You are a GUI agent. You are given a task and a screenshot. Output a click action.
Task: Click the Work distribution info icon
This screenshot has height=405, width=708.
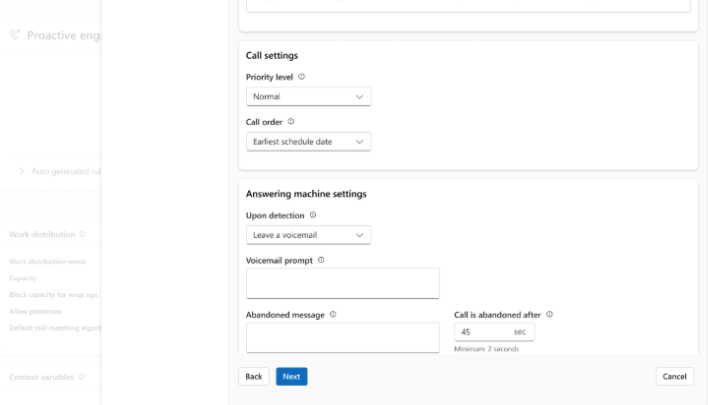click(x=83, y=235)
